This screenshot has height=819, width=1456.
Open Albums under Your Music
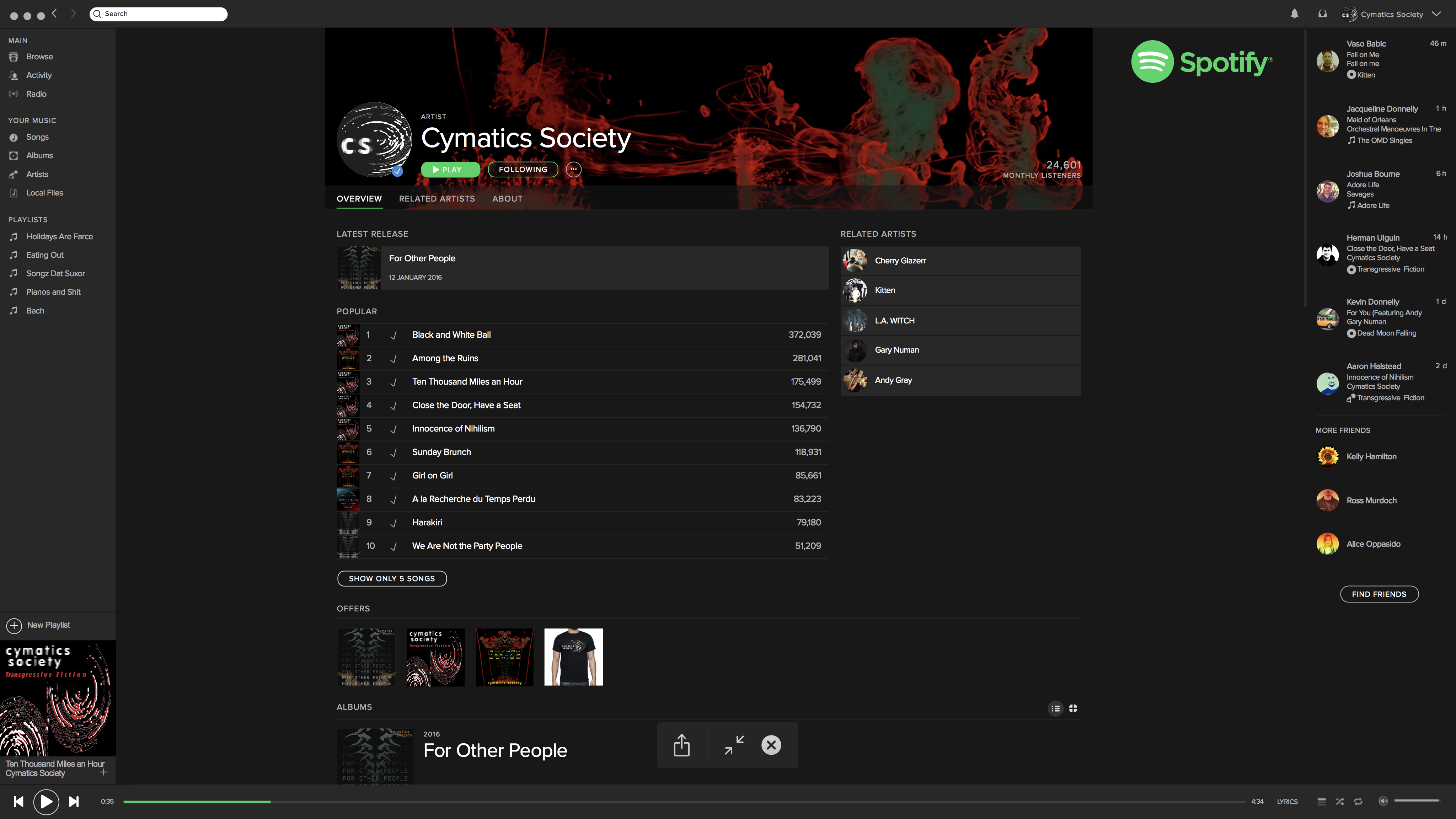39,155
